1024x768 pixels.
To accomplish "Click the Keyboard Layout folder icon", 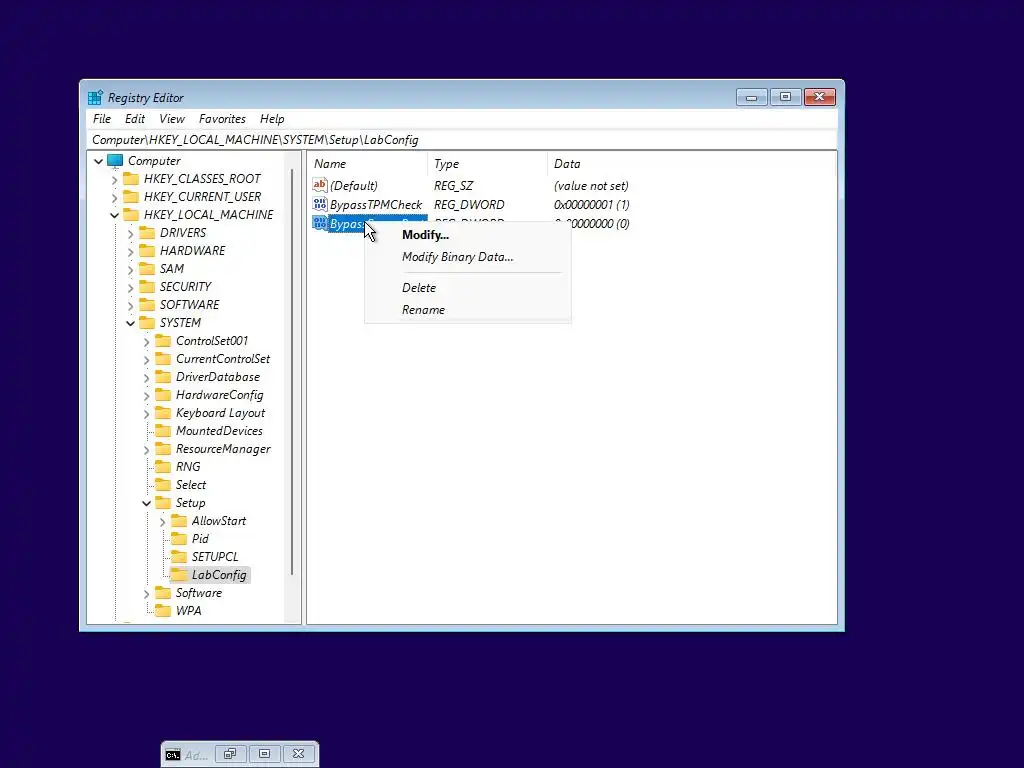I will 163,413.
